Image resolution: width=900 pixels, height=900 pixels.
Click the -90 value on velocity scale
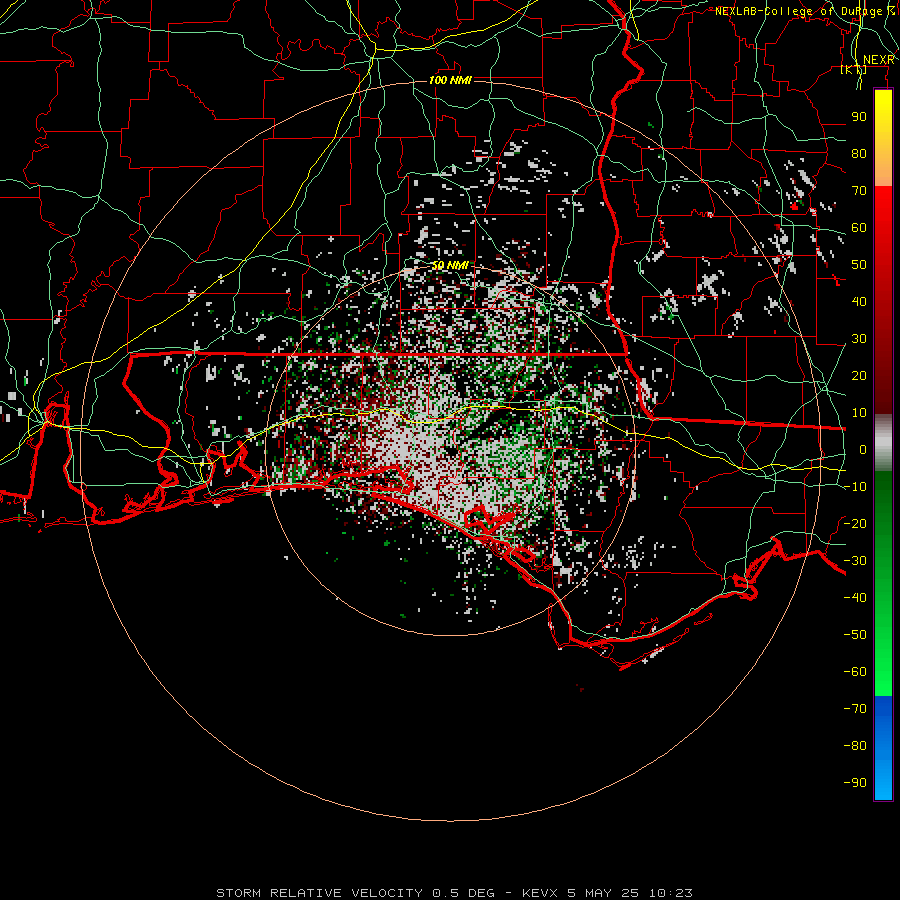tap(855, 782)
